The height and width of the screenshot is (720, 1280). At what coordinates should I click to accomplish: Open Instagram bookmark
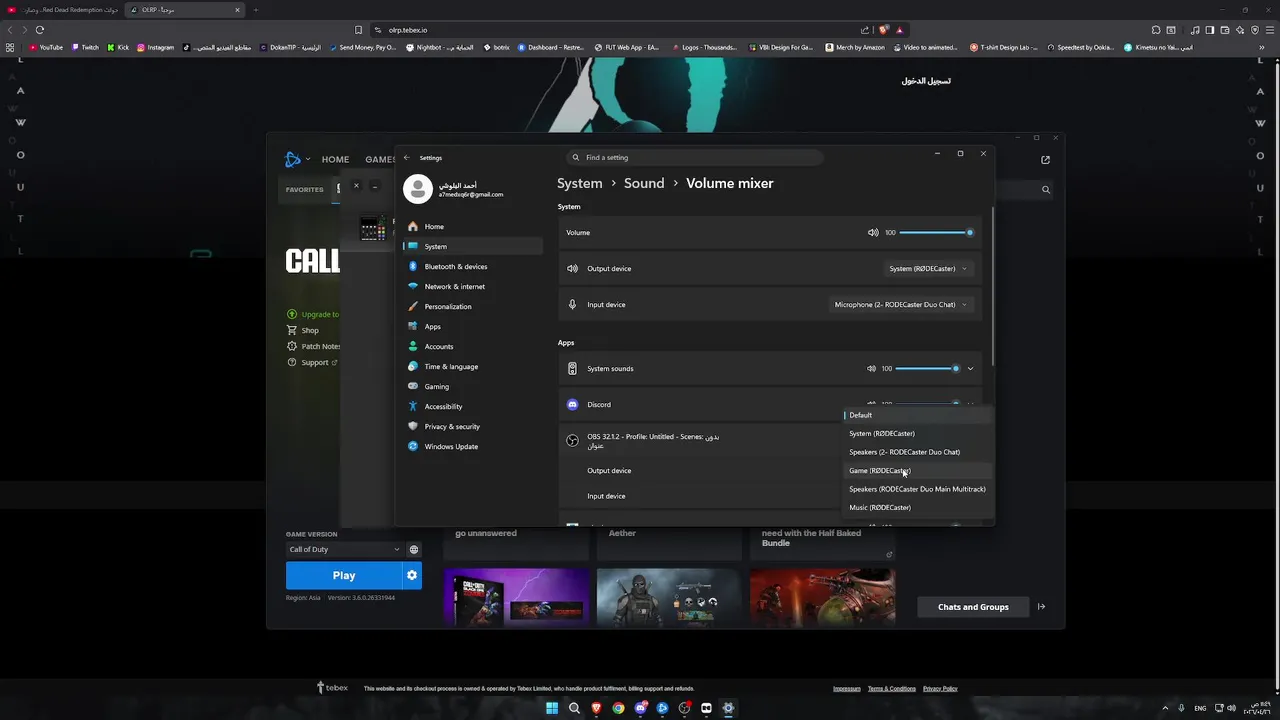[156, 47]
